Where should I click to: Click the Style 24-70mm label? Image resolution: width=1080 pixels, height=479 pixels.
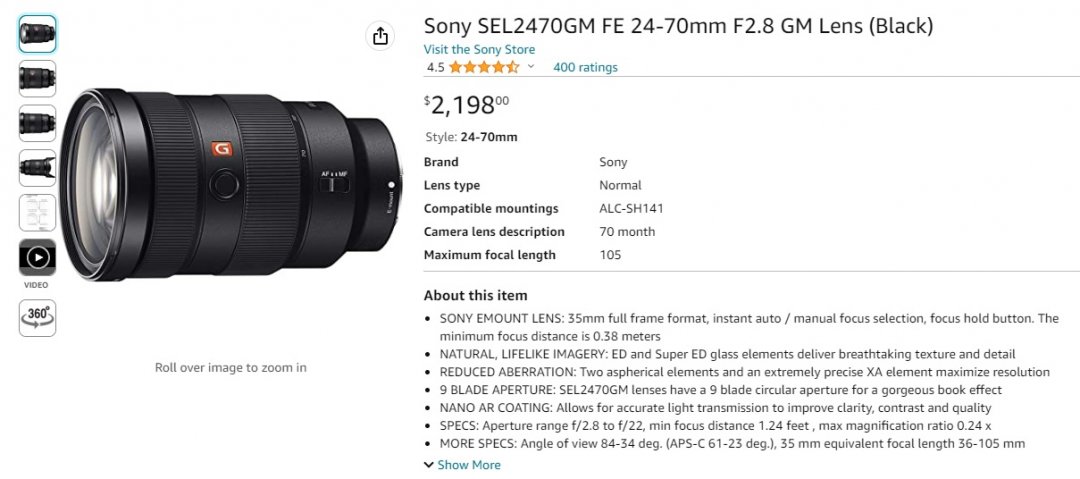click(471, 137)
